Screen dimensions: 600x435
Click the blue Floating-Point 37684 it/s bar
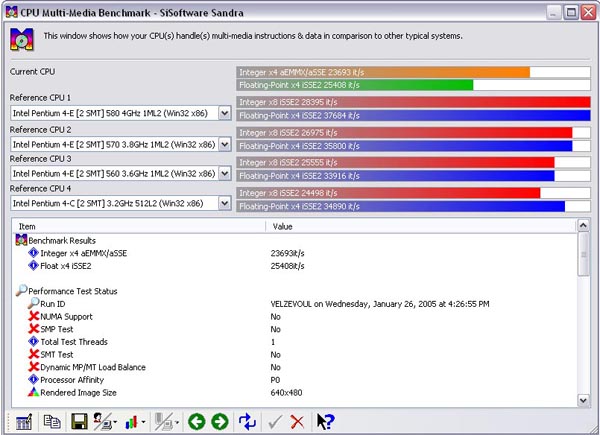pyautogui.click(x=413, y=115)
